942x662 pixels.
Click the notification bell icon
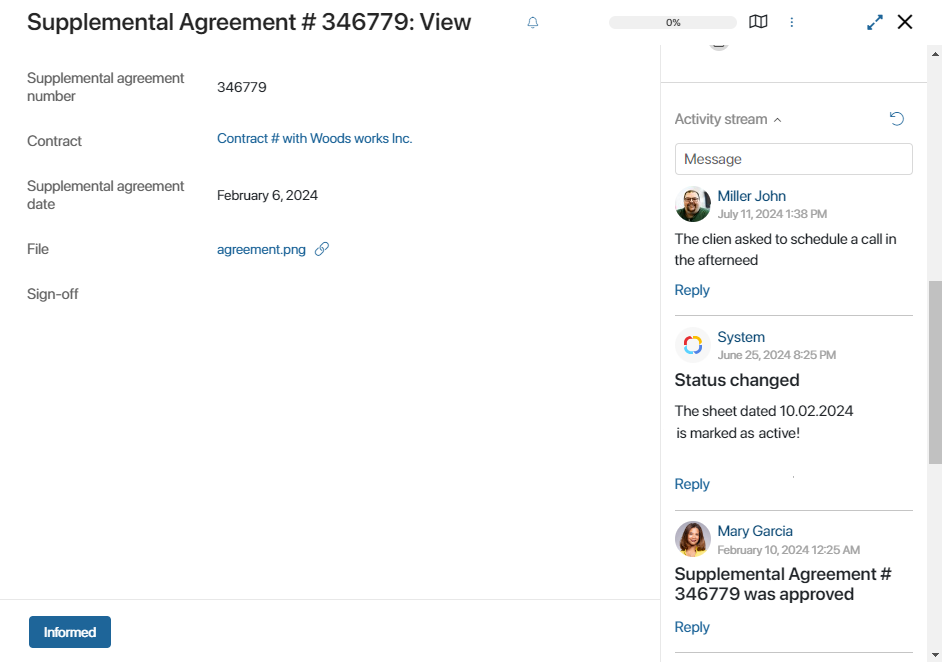(x=532, y=23)
